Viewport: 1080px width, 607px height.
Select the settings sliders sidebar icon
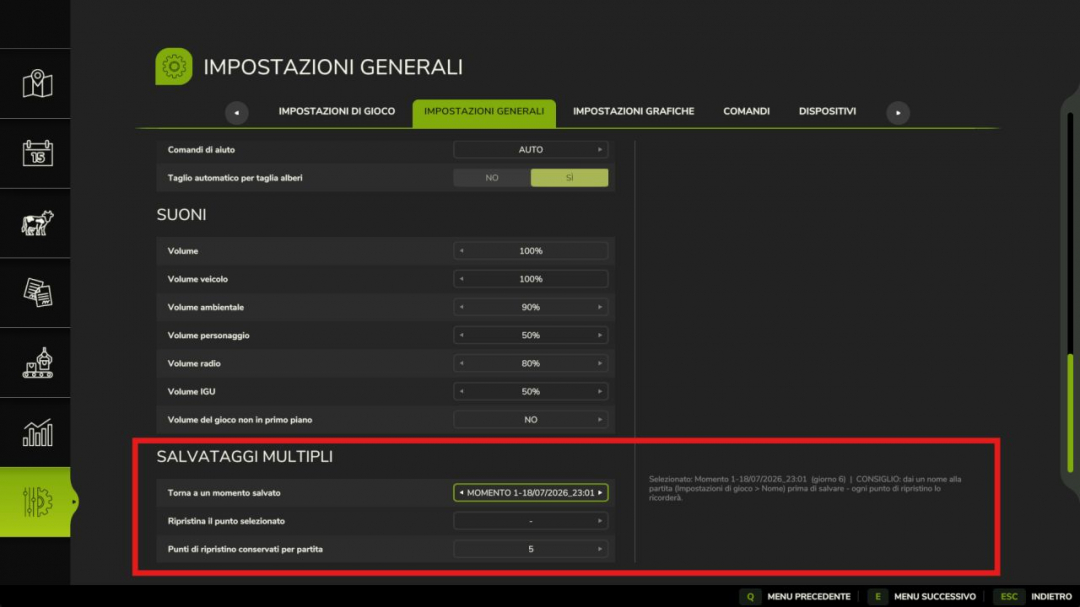37,502
